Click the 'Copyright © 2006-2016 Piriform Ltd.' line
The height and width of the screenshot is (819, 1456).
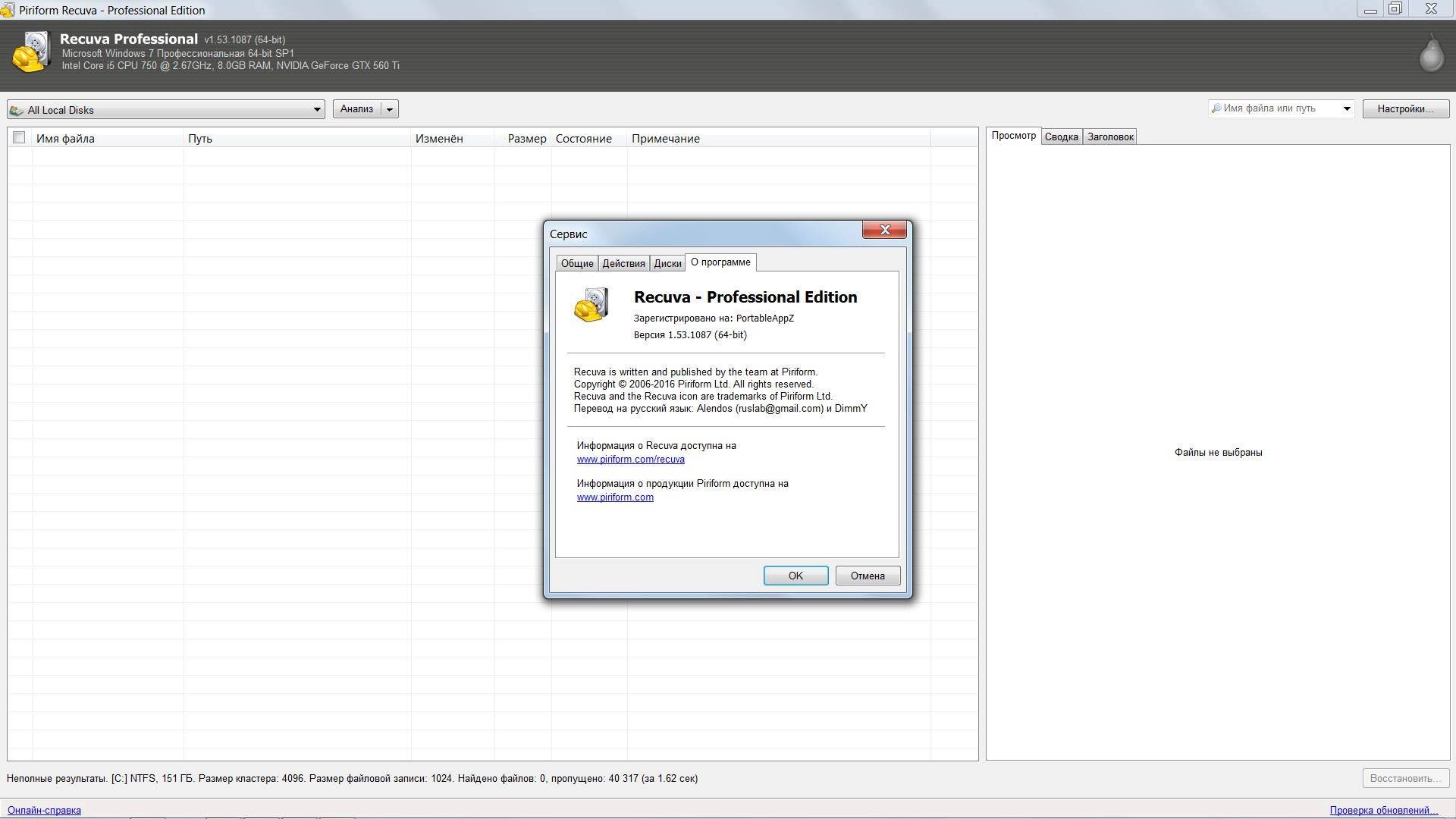pos(693,384)
